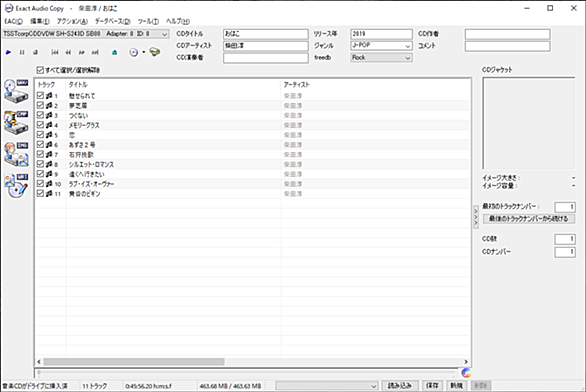Eject the CD with the eject icon
This screenshot has height=392, width=586.
point(114,52)
